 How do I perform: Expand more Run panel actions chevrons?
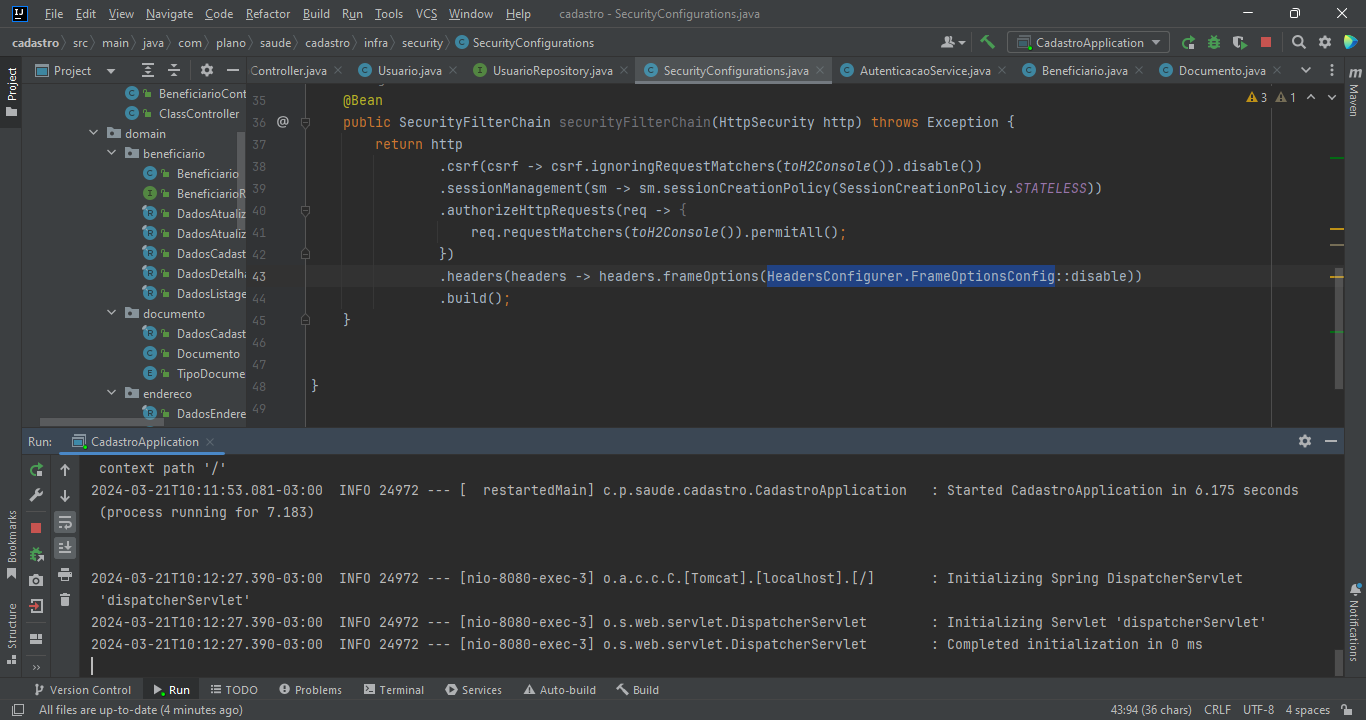point(37,666)
